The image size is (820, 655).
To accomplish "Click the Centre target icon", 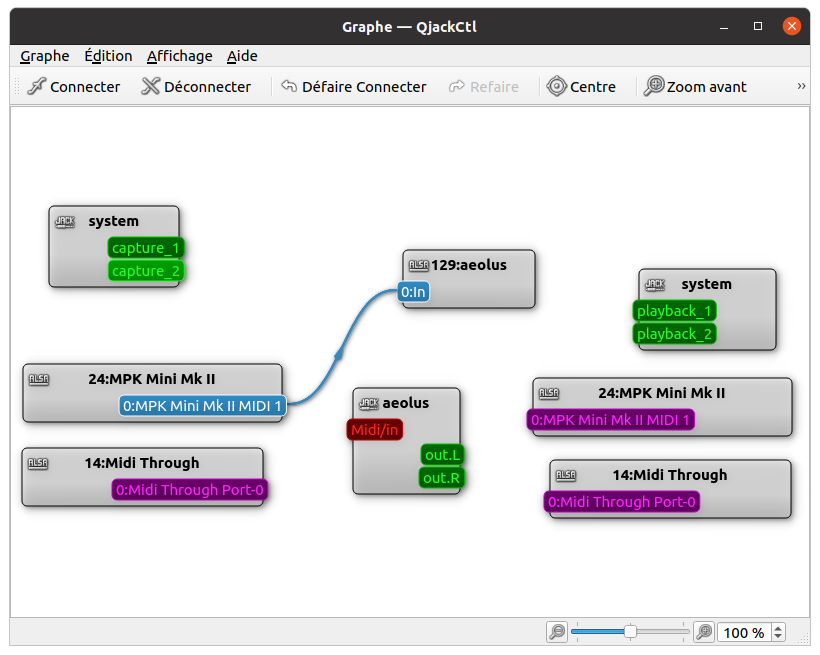I will tap(557, 87).
